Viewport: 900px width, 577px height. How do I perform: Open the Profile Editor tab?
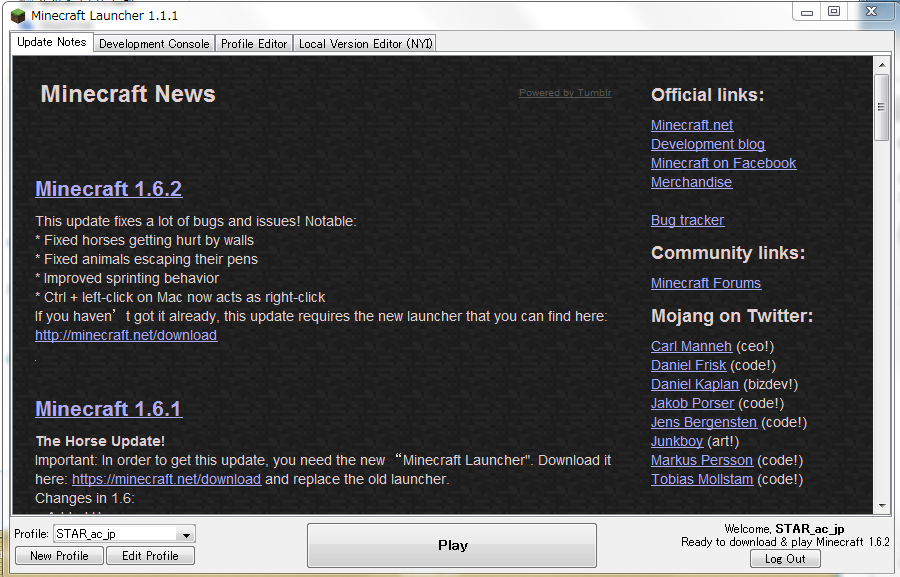[x=254, y=44]
